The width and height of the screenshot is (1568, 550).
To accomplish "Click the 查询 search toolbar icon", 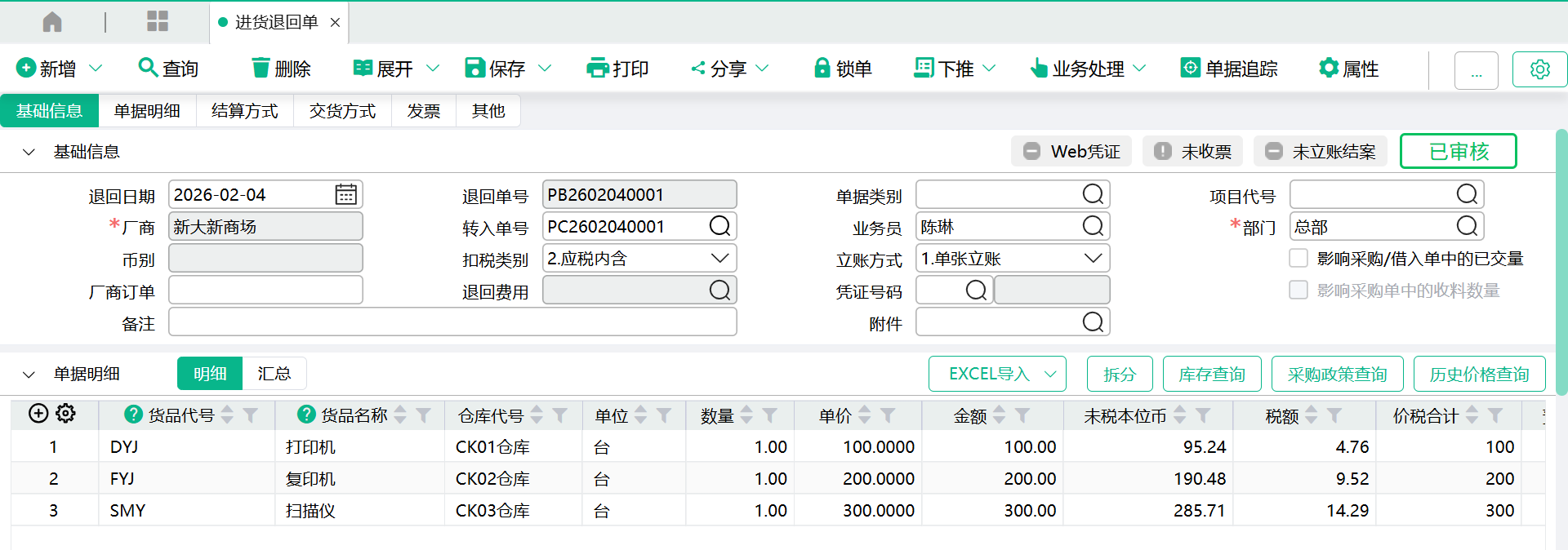I will (148, 68).
